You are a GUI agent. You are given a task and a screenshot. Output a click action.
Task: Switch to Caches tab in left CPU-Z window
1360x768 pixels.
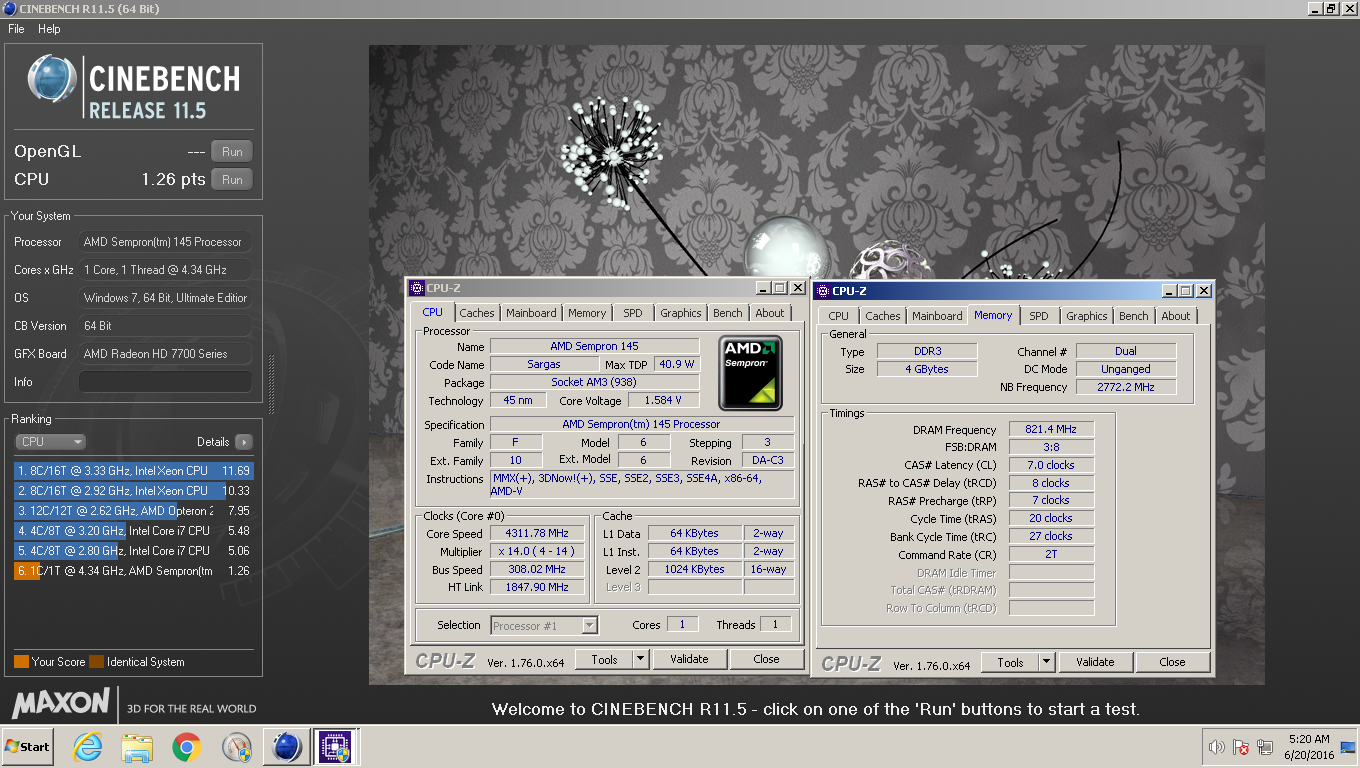477,313
